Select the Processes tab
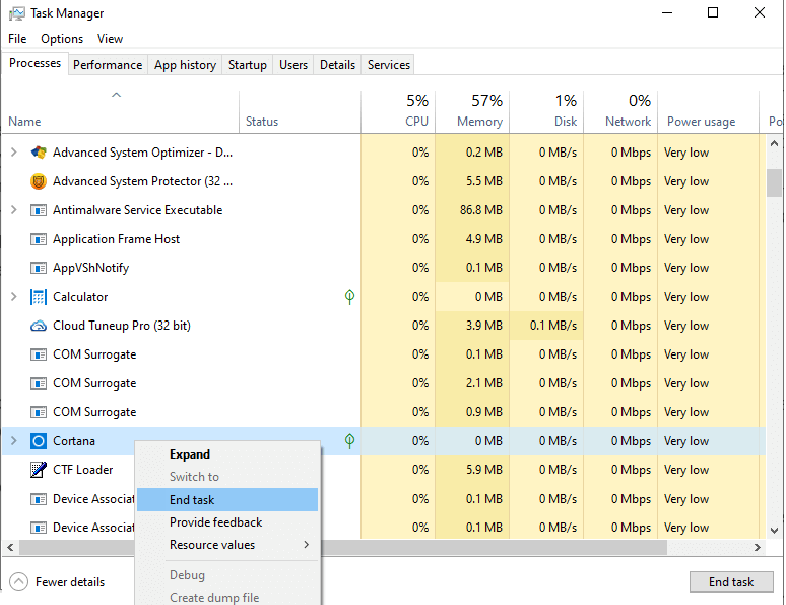This screenshot has width=786, height=605. pos(35,63)
